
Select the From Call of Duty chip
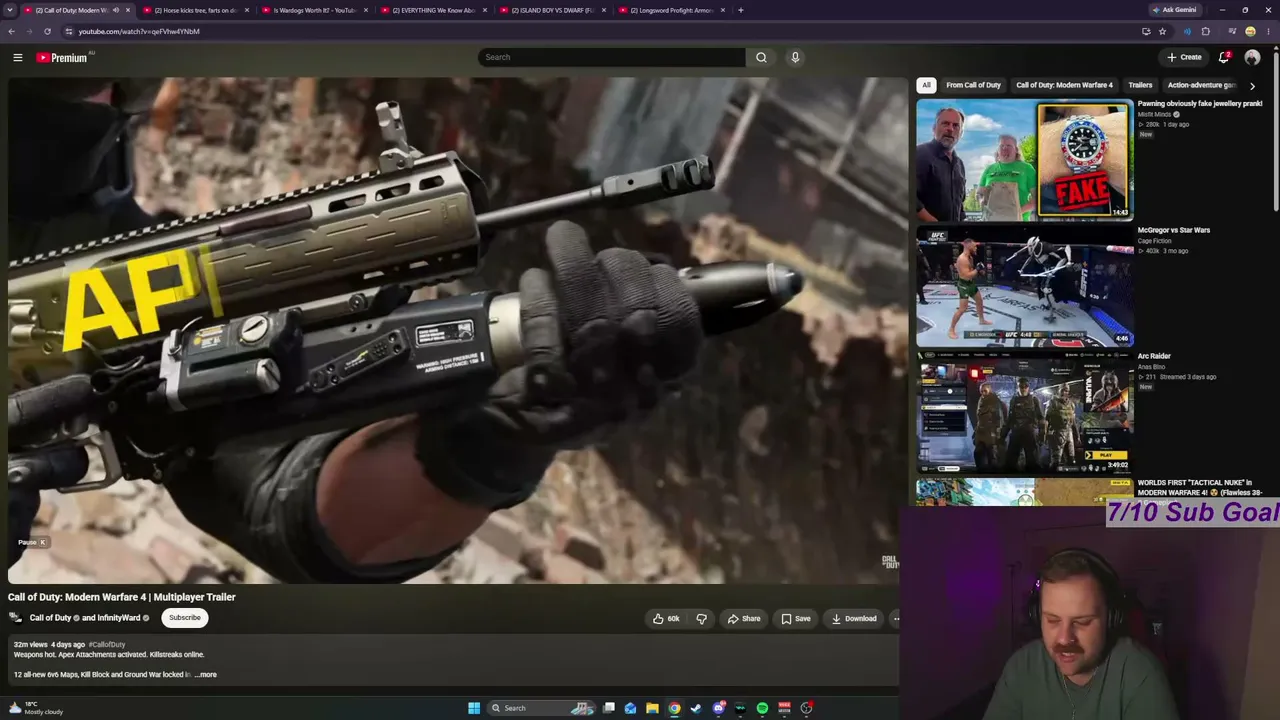click(973, 85)
